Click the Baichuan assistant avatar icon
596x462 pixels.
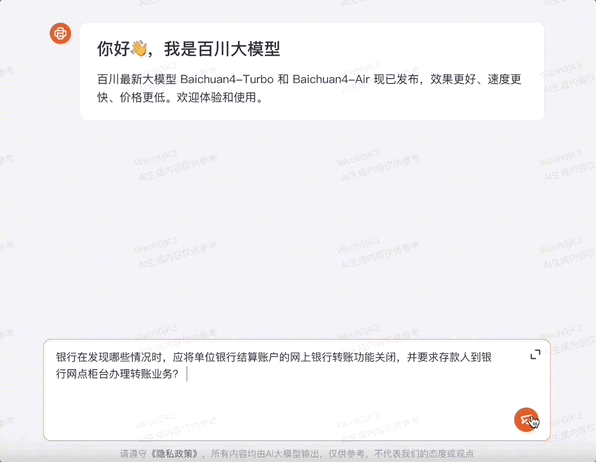(60, 33)
